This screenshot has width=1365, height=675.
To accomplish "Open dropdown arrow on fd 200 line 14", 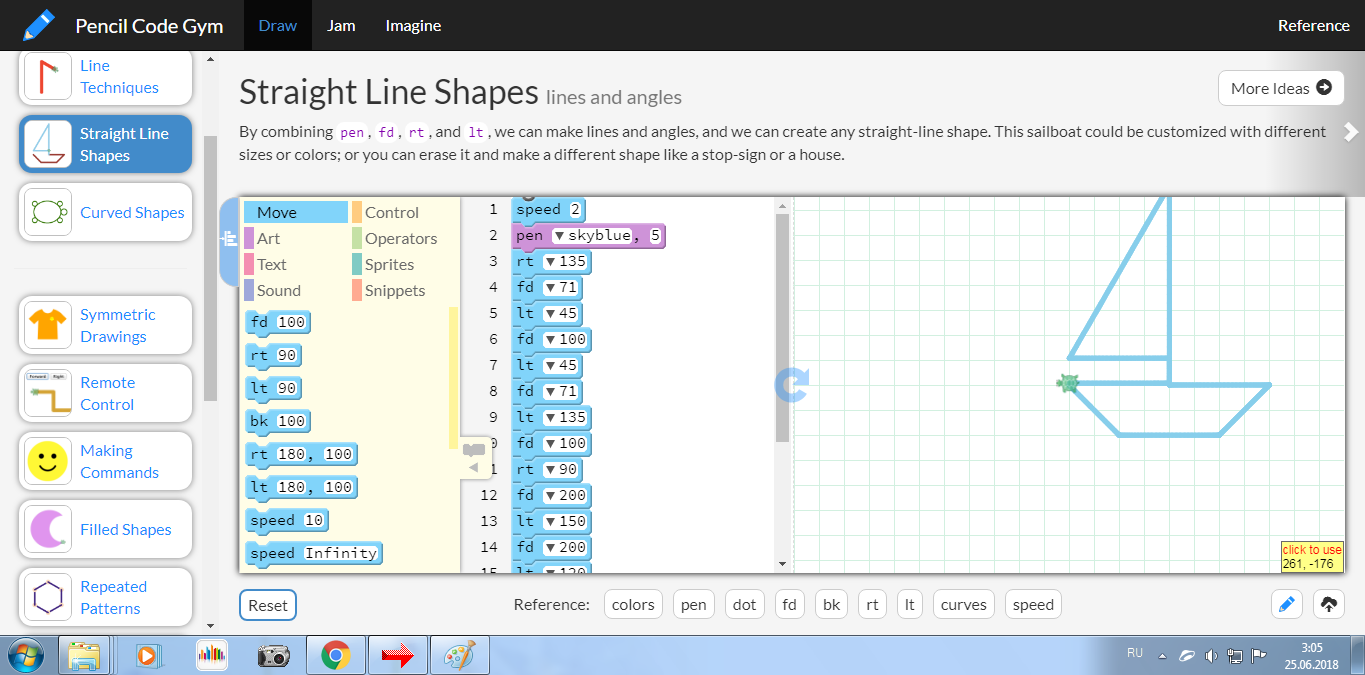I will pyautogui.click(x=550, y=548).
